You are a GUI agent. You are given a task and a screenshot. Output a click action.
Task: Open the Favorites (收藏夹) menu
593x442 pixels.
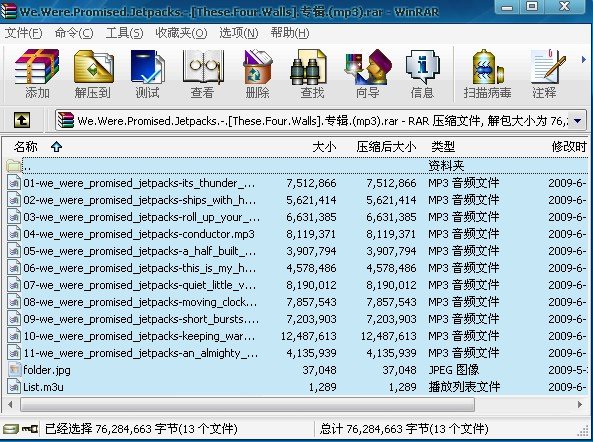181,33
